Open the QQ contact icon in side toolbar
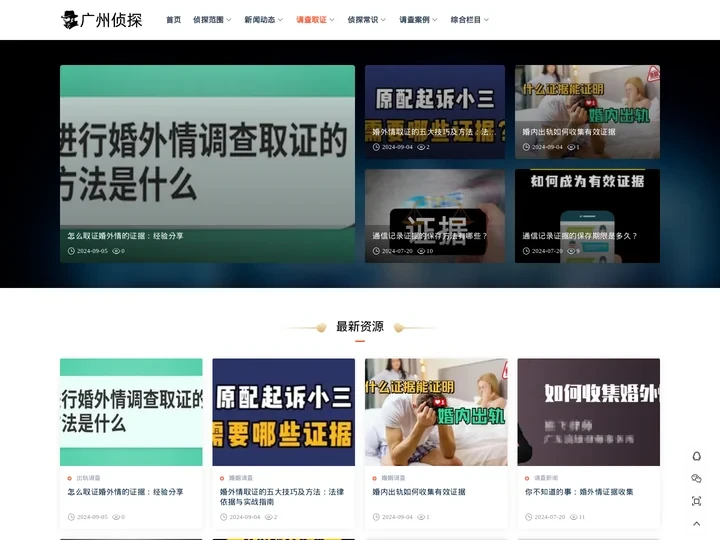Screen dimensions: 720x540 (696, 456)
